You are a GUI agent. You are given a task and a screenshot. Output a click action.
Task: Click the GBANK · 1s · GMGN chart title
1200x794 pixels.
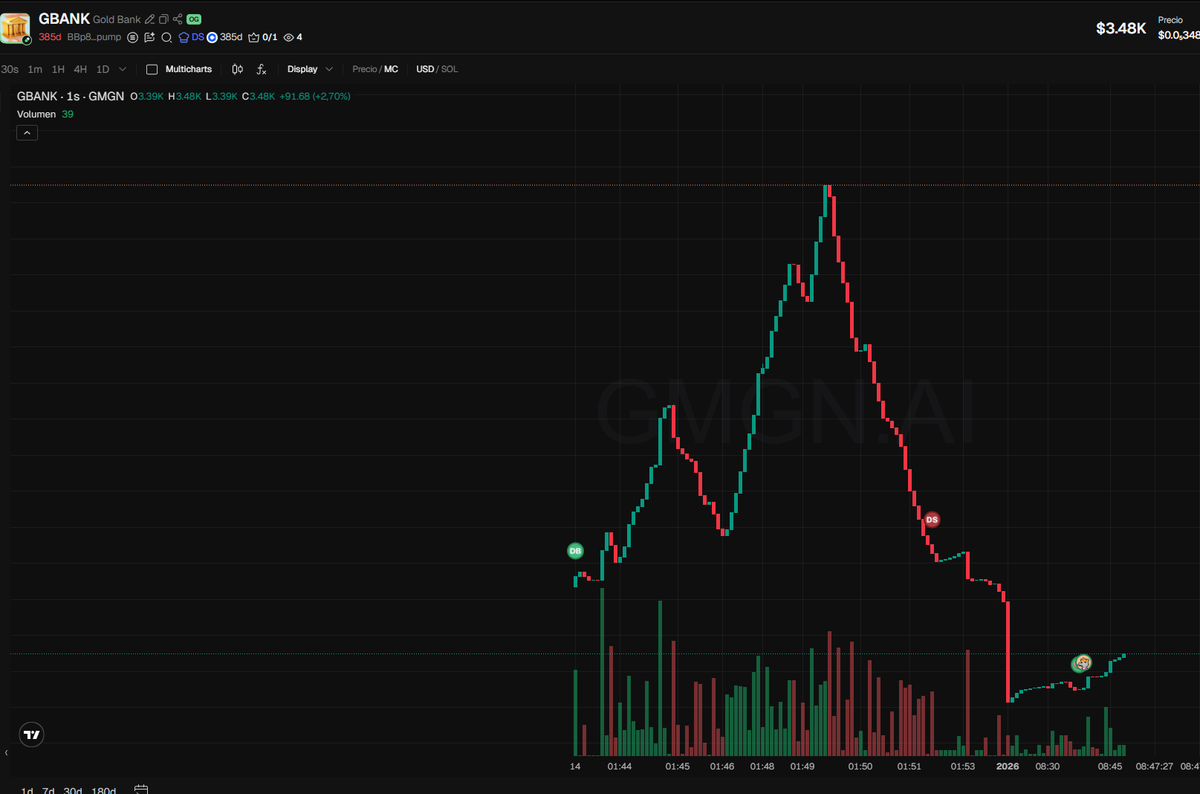pyautogui.click(x=69, y=96)
